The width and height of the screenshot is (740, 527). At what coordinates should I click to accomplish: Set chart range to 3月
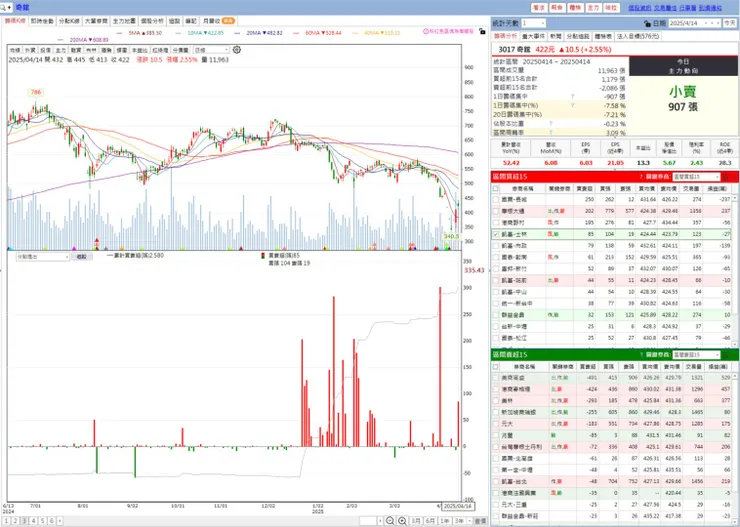pyautogui.click(x=415, y=521)
